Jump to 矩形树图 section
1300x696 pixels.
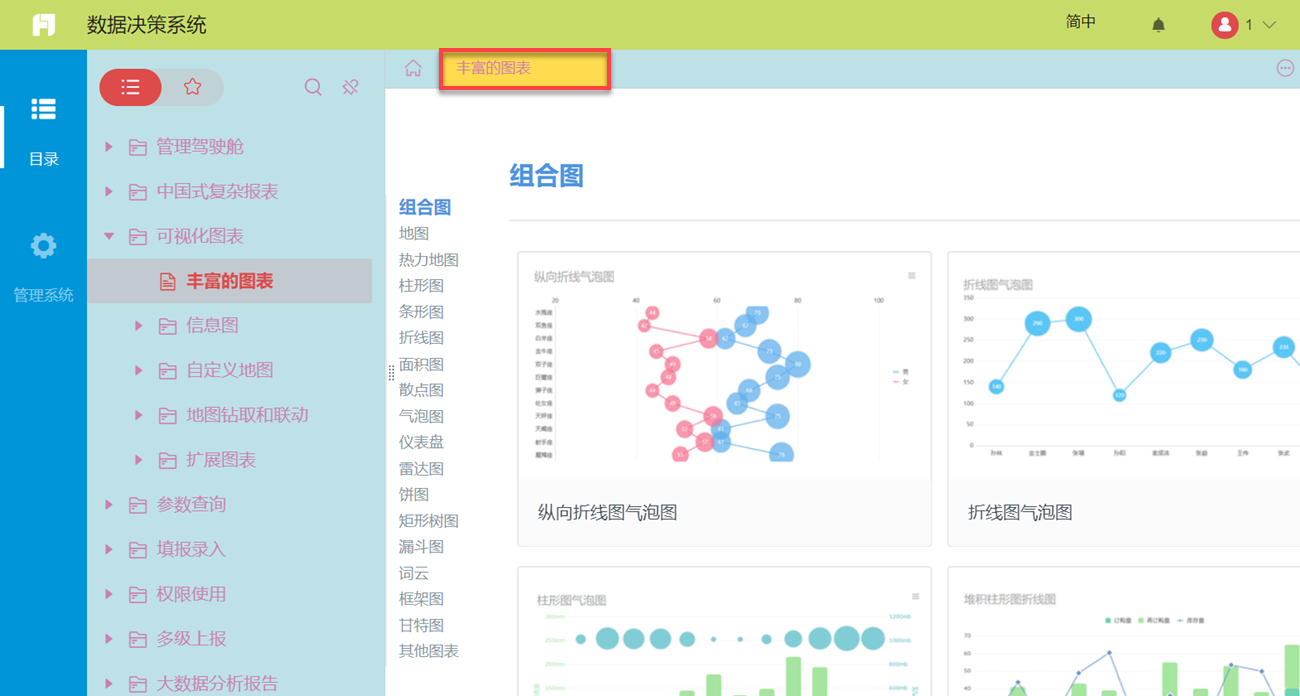(x=429, y=520)
